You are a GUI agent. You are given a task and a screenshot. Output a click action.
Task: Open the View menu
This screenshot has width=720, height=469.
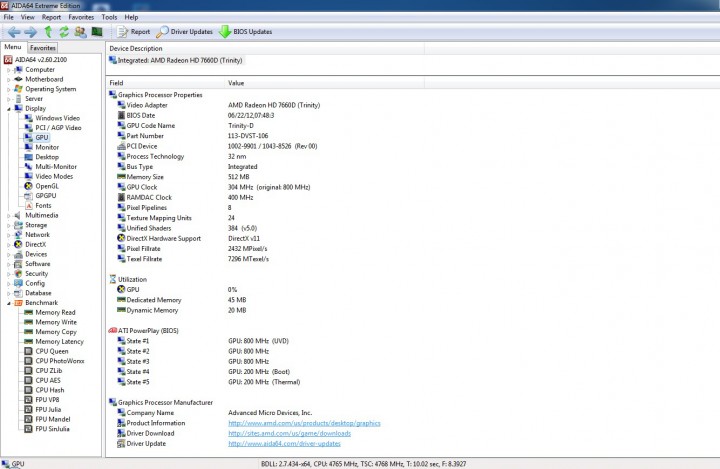28,17
